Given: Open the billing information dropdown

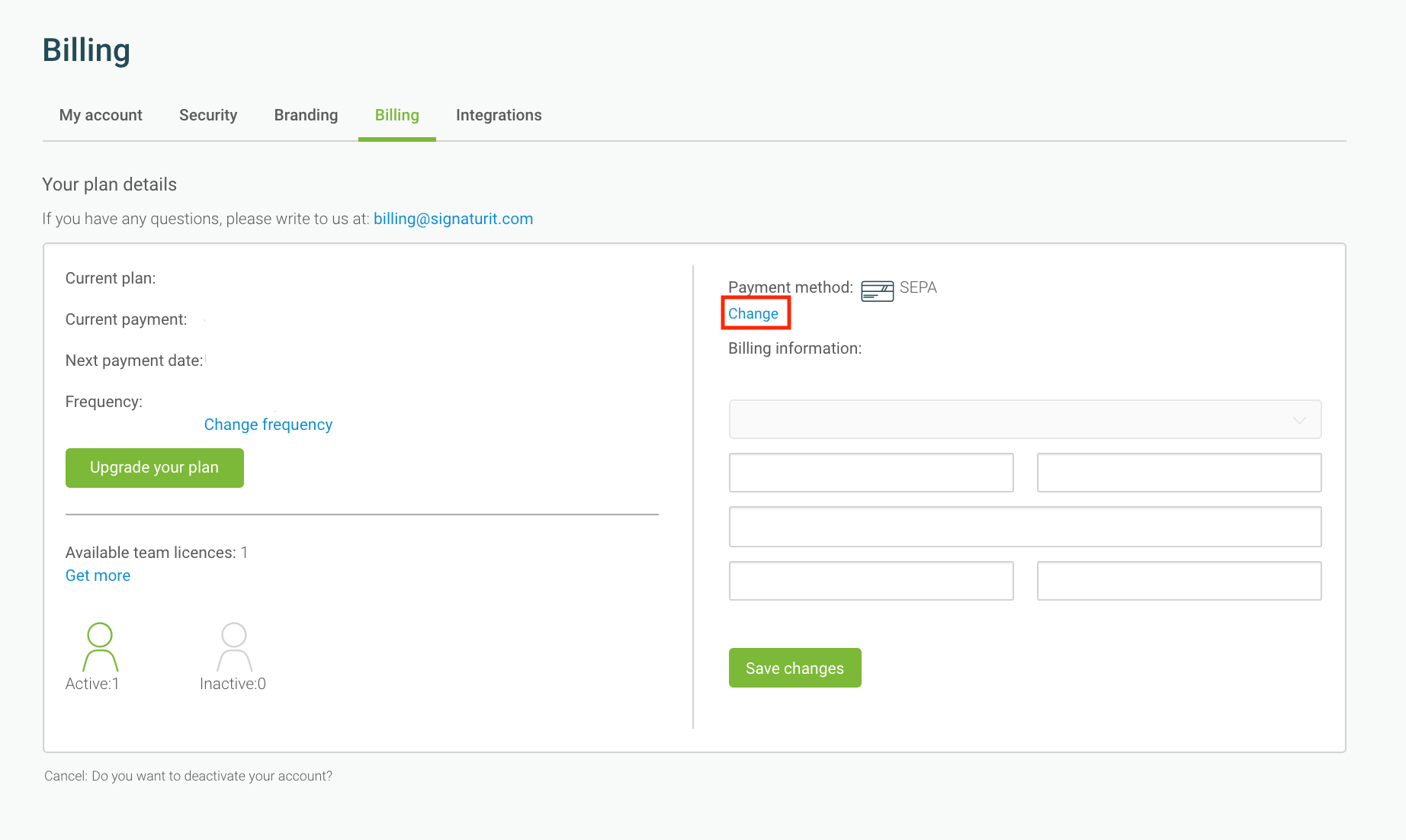Looking at the screenshot, I should tap(1025, 419).
